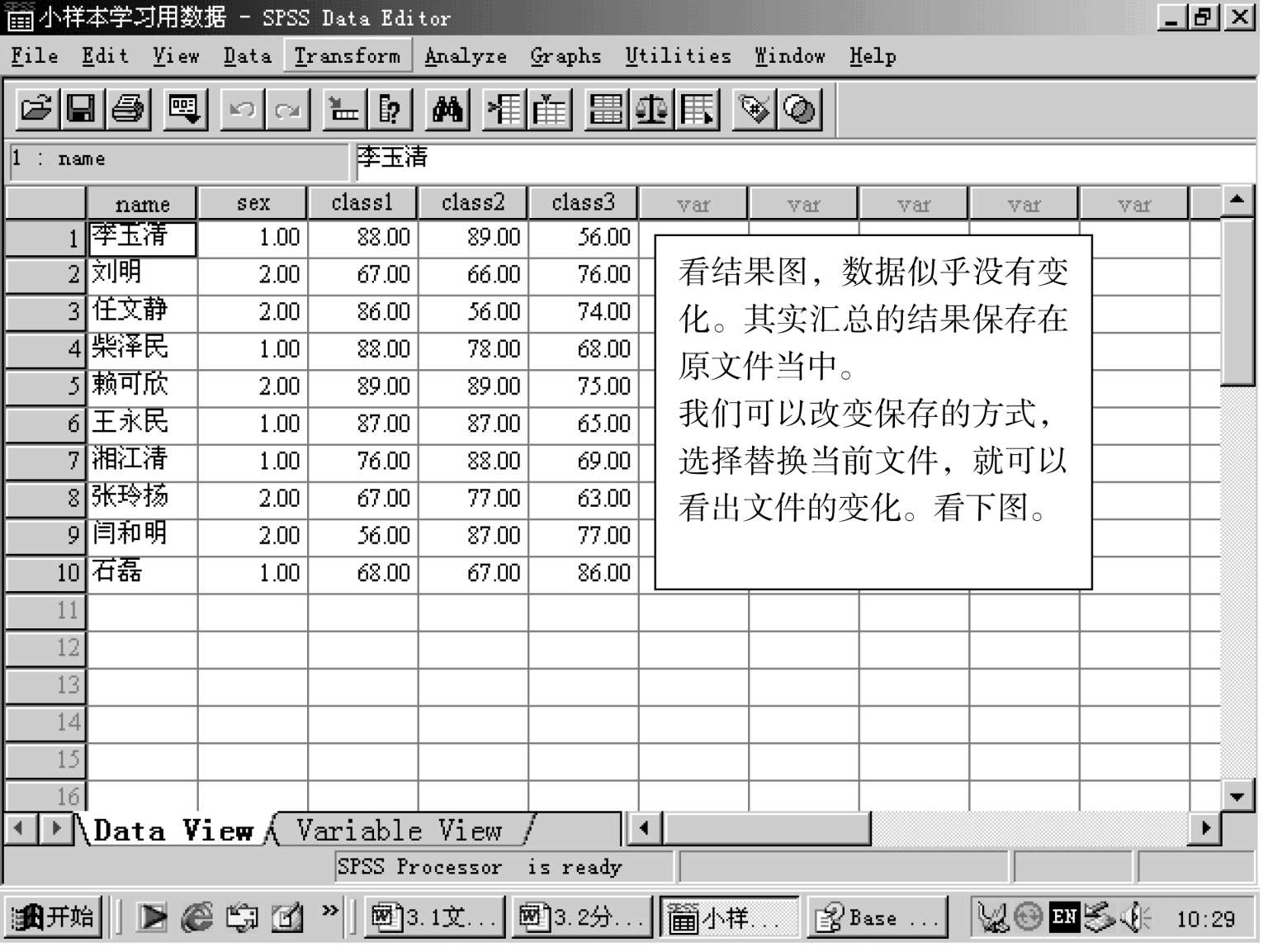Click the horizontal scrollbar thumb

point(767,829)
